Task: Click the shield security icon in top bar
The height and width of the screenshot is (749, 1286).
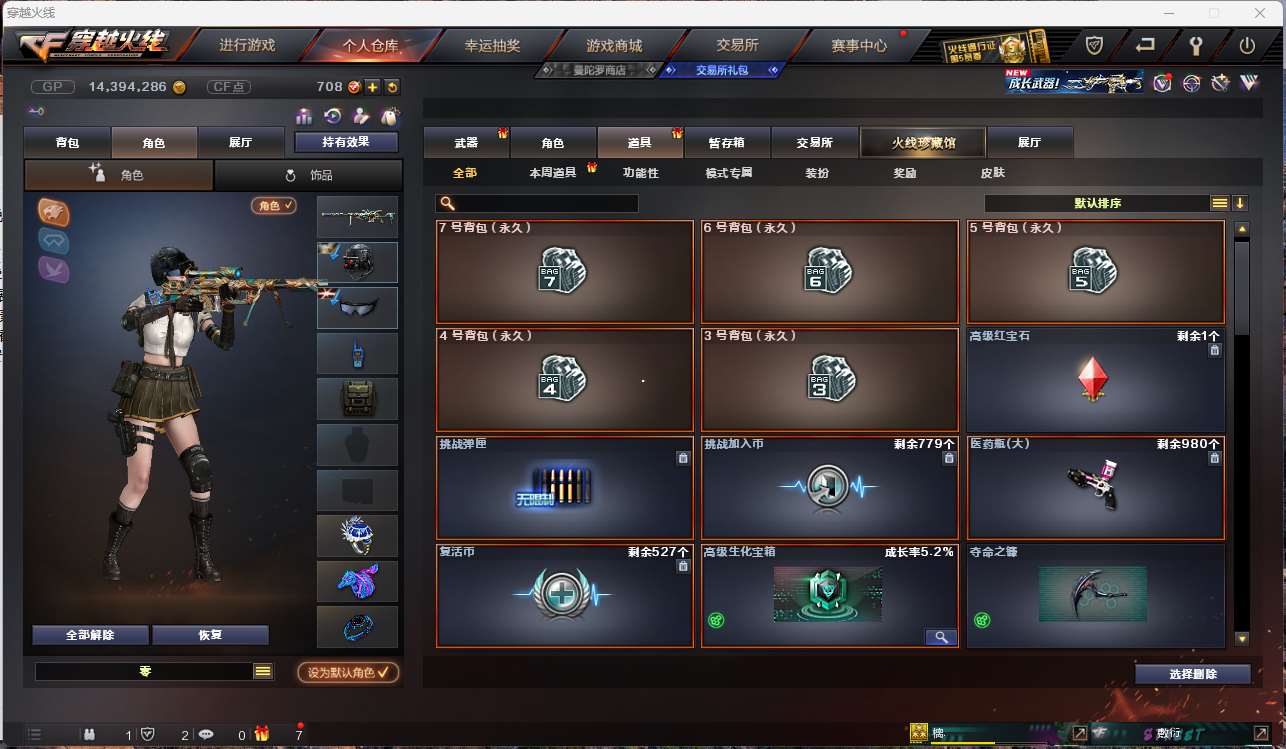Action: pos(1095,45)
